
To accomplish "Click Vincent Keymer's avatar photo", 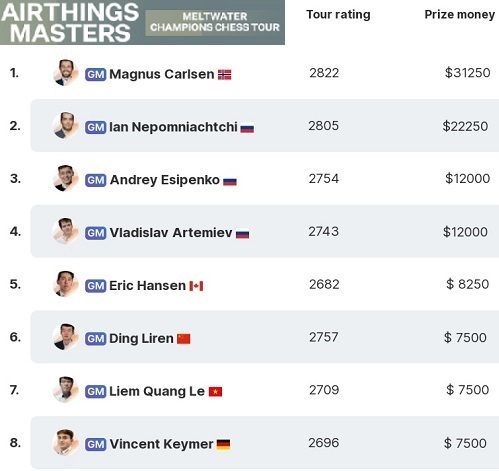I will [x=66, y=442].
